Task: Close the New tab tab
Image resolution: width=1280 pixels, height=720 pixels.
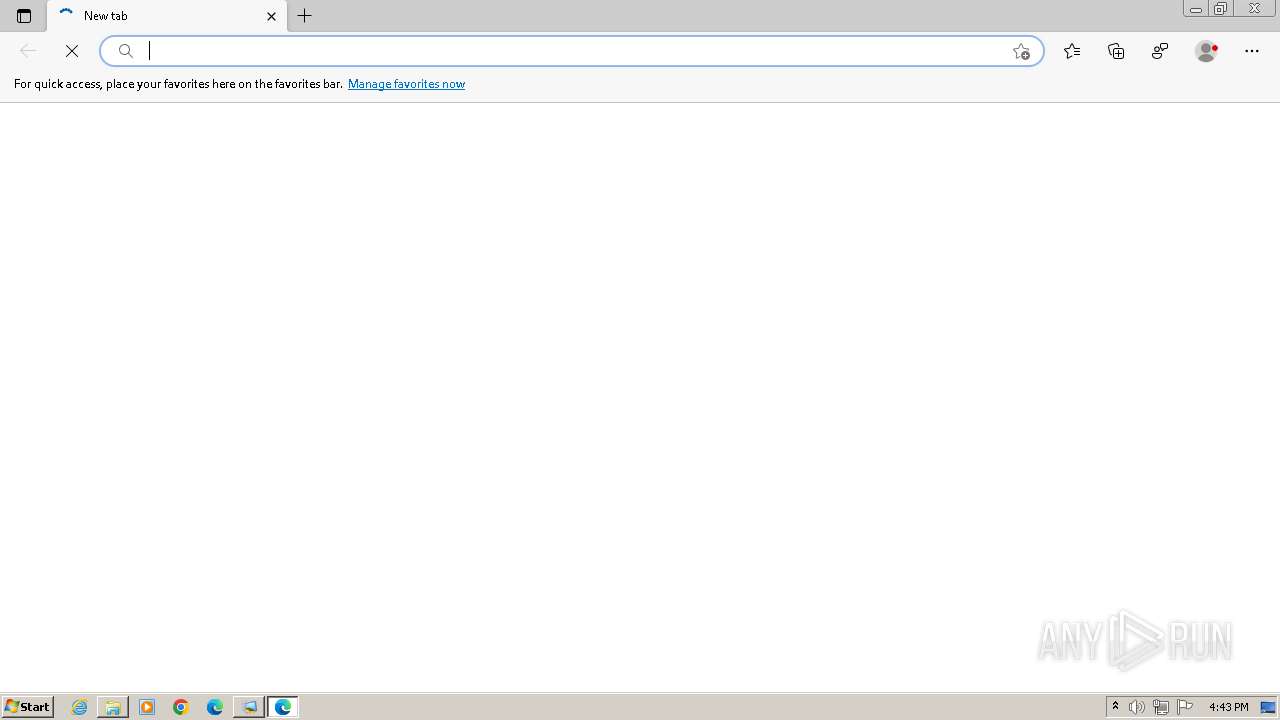Action: pyautogui.click(x=271, y=16)
